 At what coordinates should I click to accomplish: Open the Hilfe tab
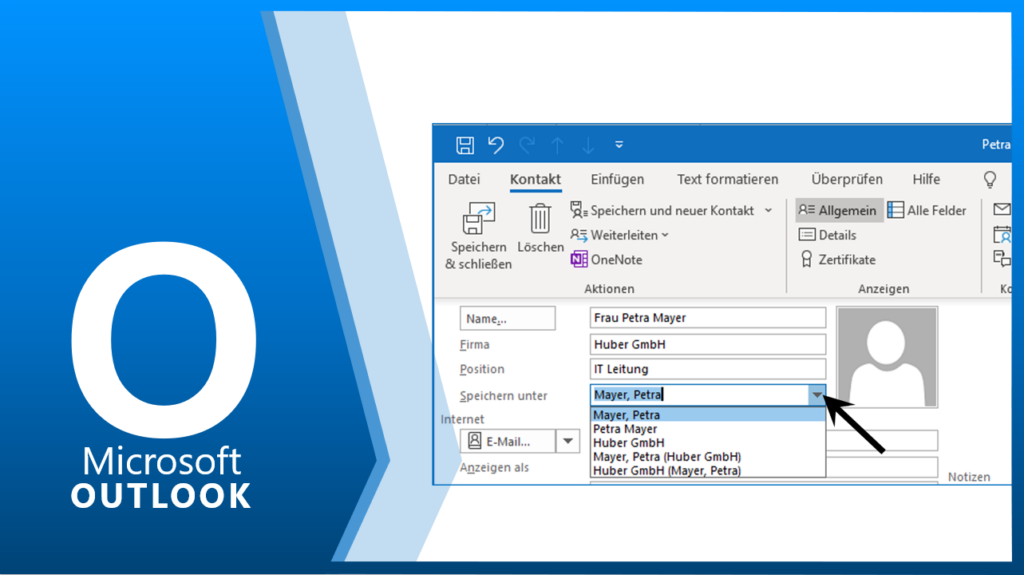pos(926,179)
